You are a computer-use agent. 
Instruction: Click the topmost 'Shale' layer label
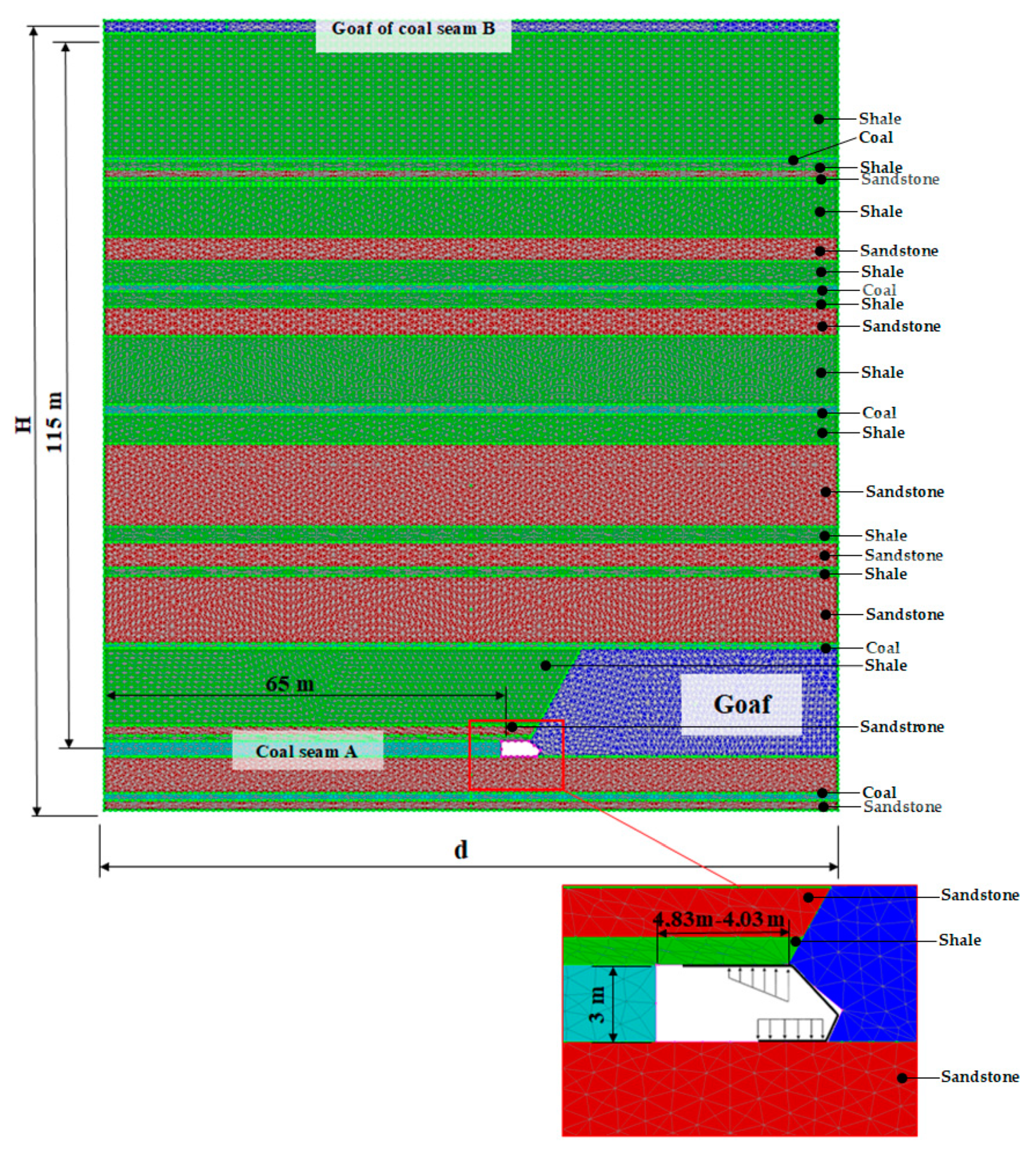(880, 119)
